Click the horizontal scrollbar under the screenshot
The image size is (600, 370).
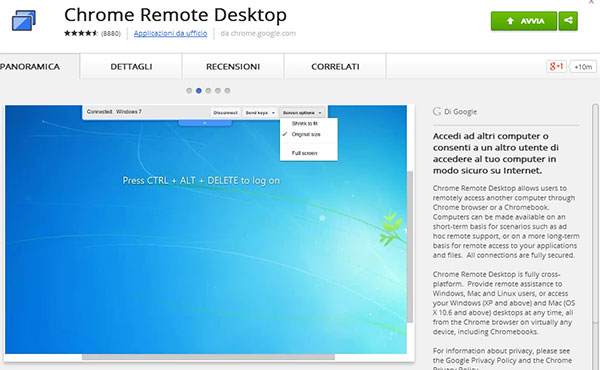(209, 357)
